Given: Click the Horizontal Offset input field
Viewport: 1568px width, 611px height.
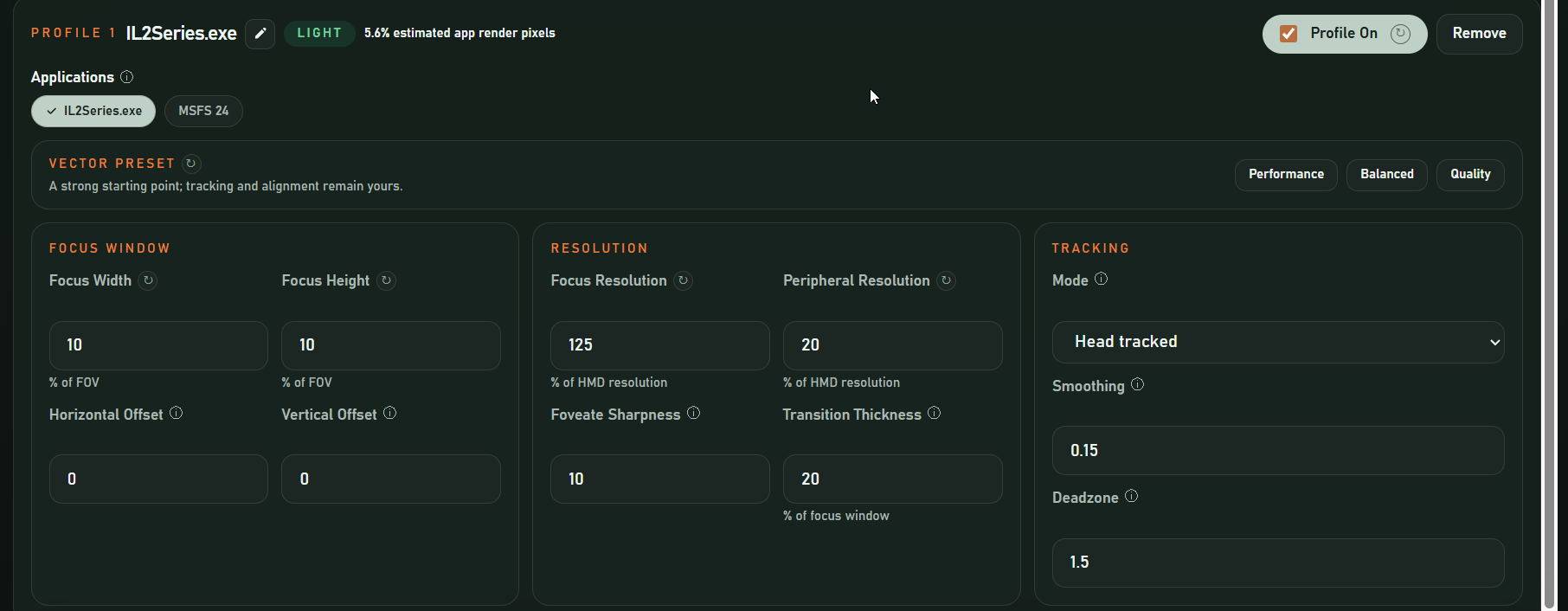Looking at the screenshot, I should pos(158,479).
